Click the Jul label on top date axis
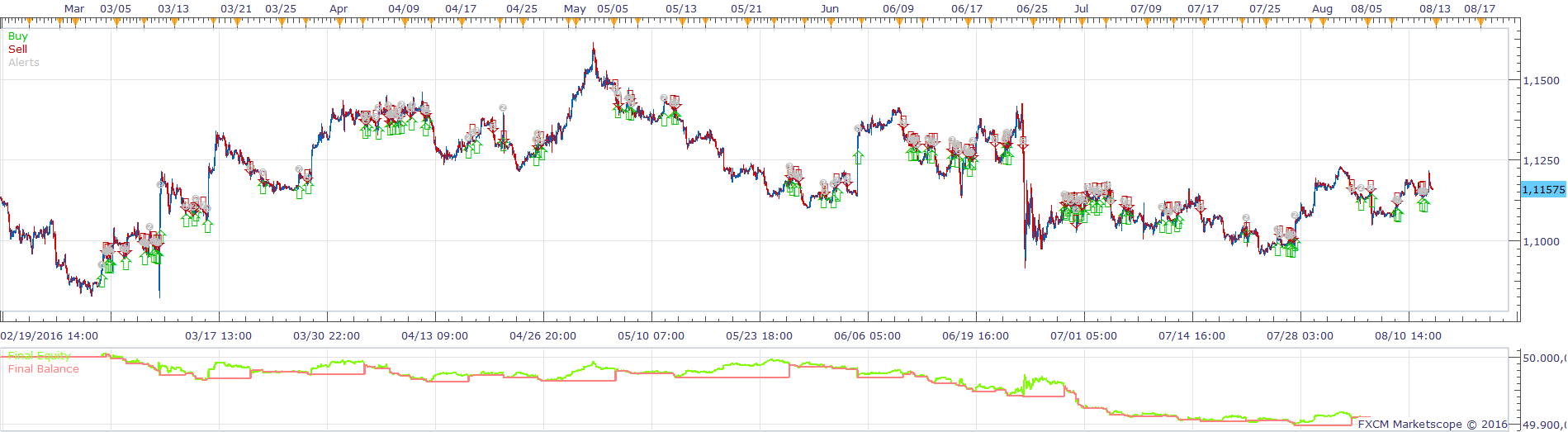The image size is (1568, 432). (x=1081, y=9)
